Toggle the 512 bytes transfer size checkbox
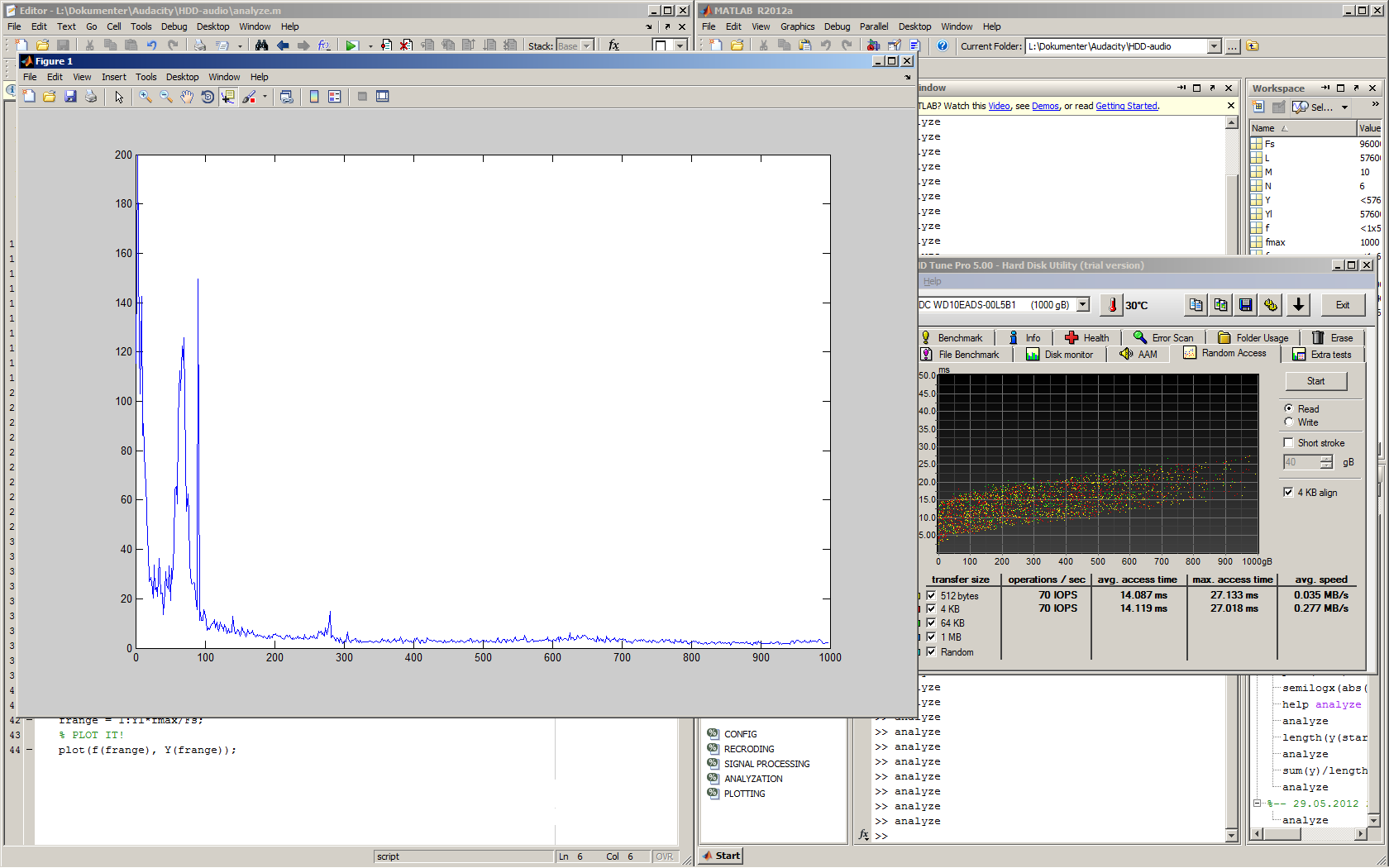The image size is (1389, 868). pyautogui.click(x=931, y=595)
